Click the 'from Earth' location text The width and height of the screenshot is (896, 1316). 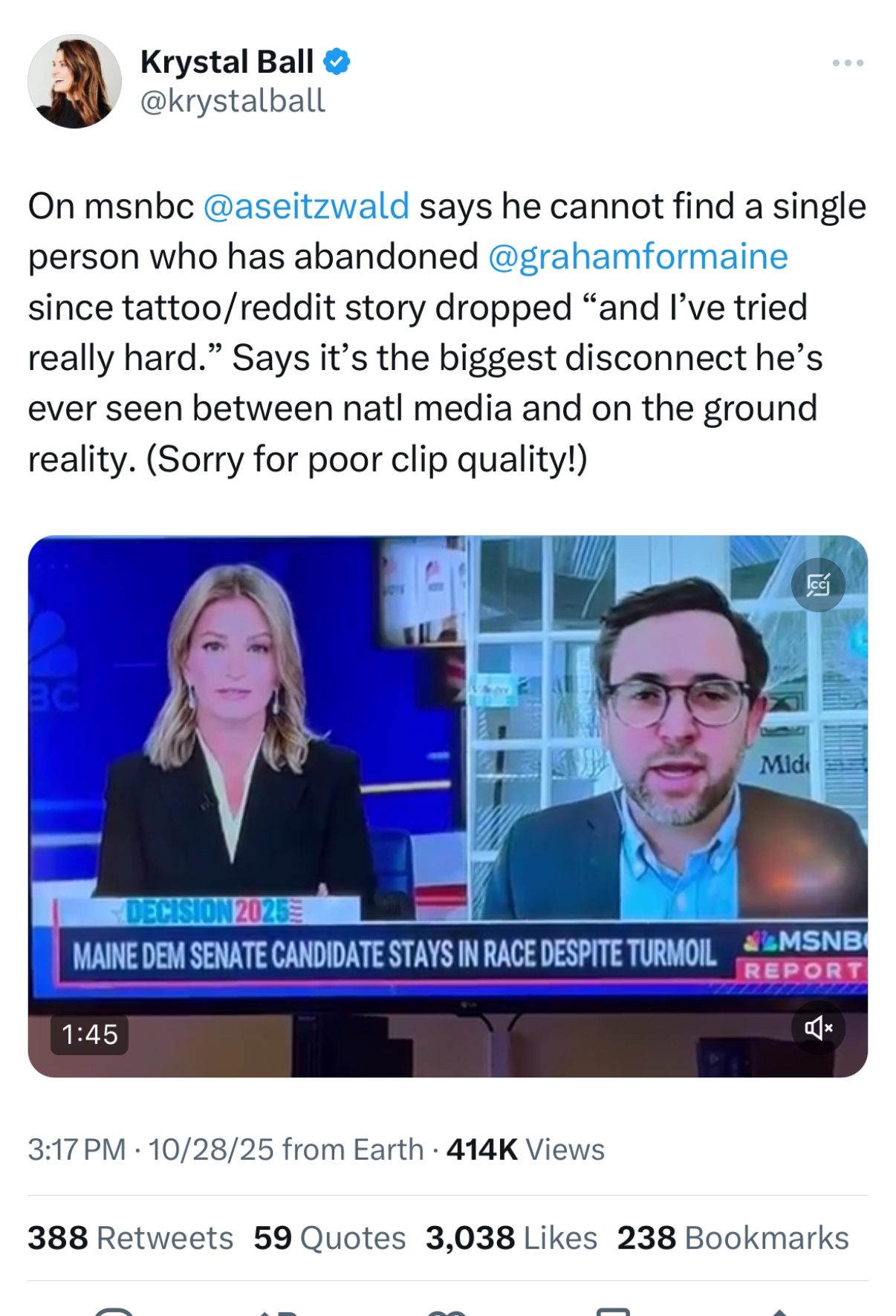click(352, 1150)
